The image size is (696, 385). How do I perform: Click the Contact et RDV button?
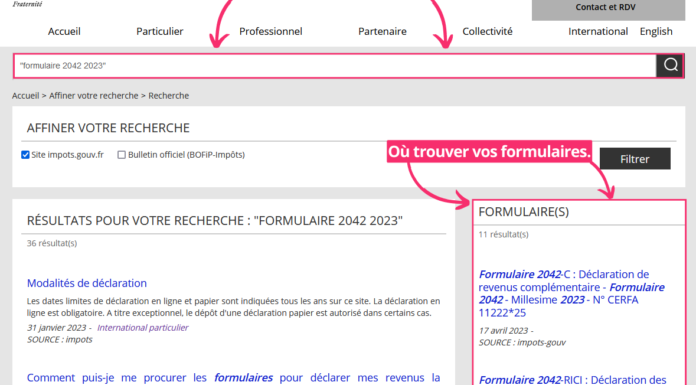point(608,9)
